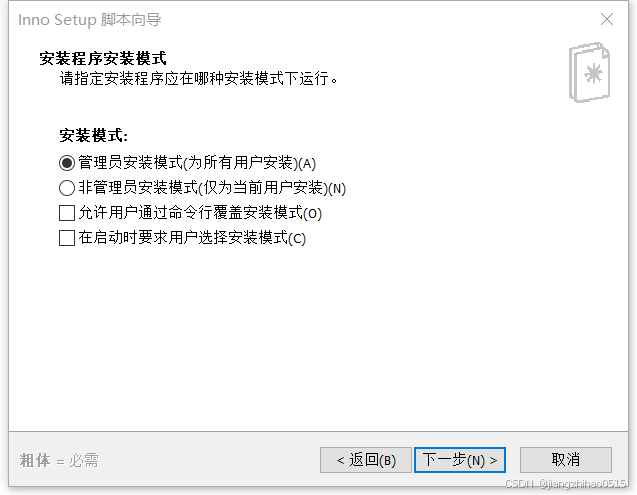
Task: Close the Inno Setup 脚本向导 dialog
Action: (607, 19)
